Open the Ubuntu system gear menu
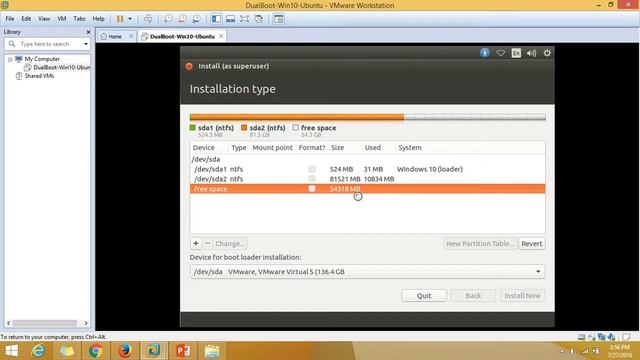The image size is (640, 360). tap(547, 53)
